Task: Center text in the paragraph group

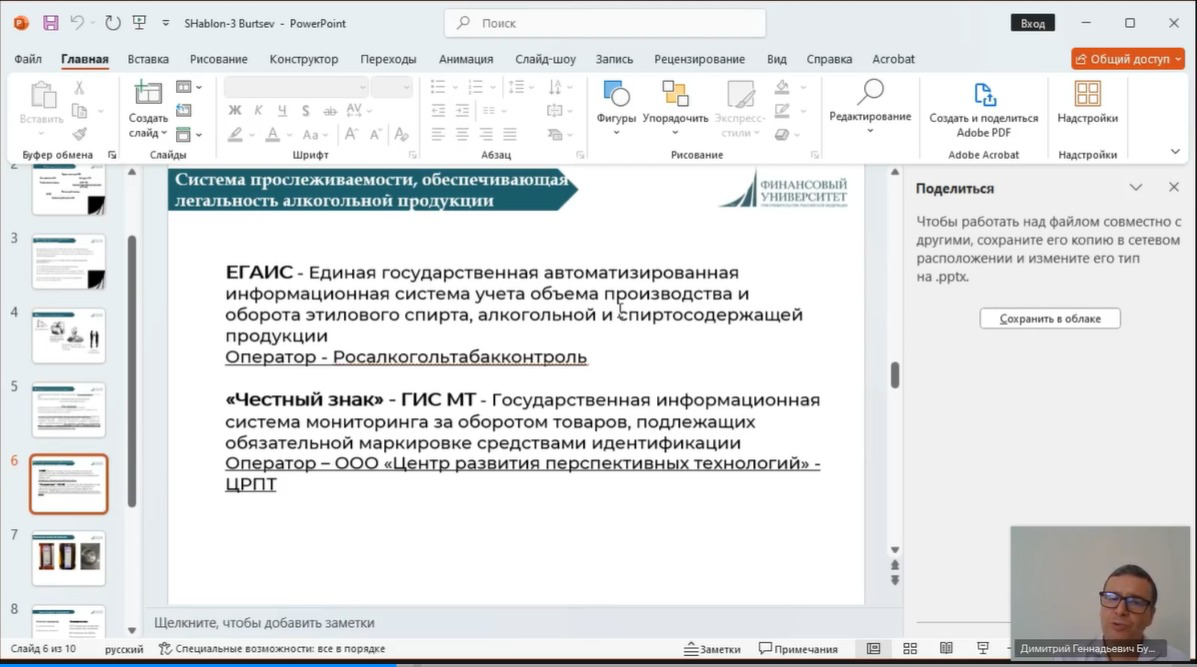Action: click(x=462, y=134)
